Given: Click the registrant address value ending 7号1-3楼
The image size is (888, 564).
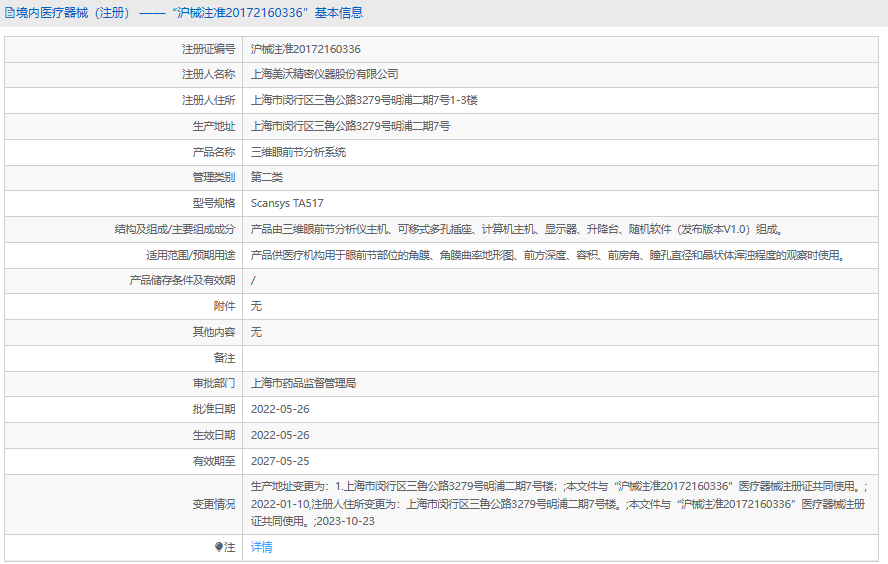Looking at the screenshot, I should [x=364, y=100].
